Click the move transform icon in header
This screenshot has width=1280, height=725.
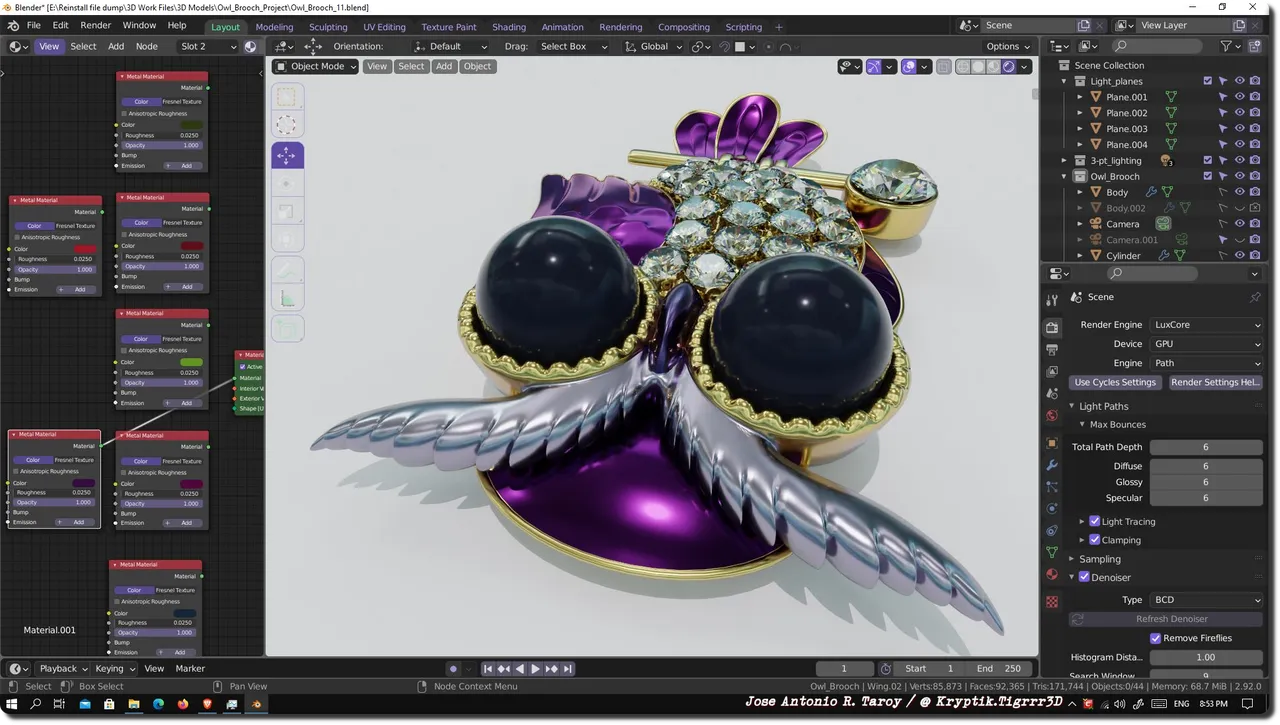[x=313, y=46]
